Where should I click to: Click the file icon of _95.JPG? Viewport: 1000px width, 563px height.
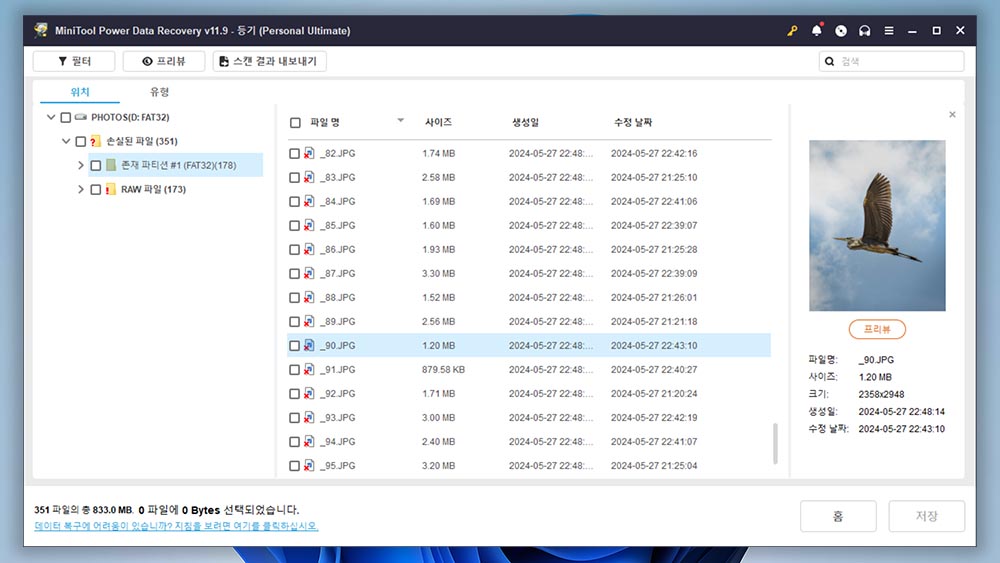(x=309, y=465)
